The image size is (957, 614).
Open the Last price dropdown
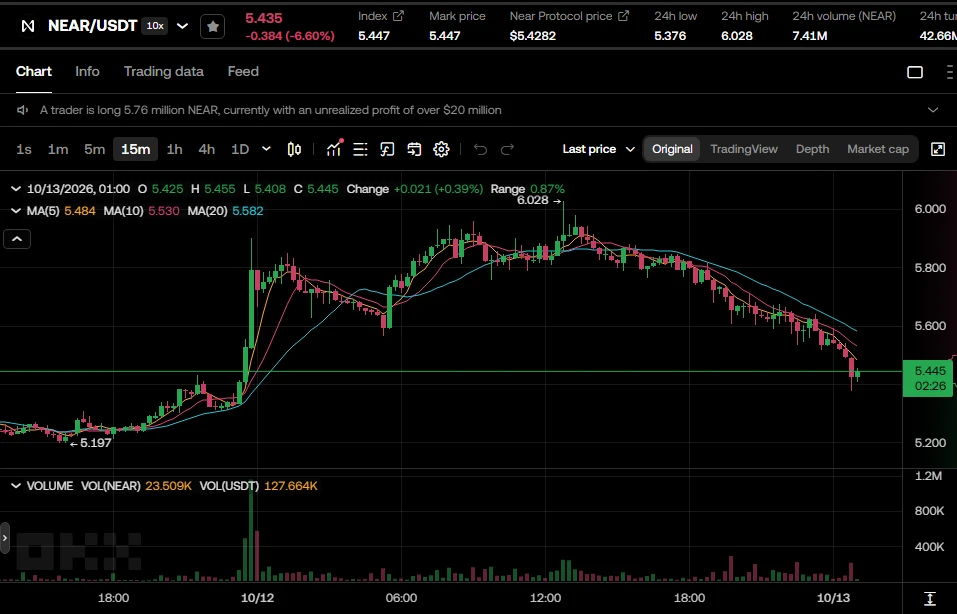599,149
